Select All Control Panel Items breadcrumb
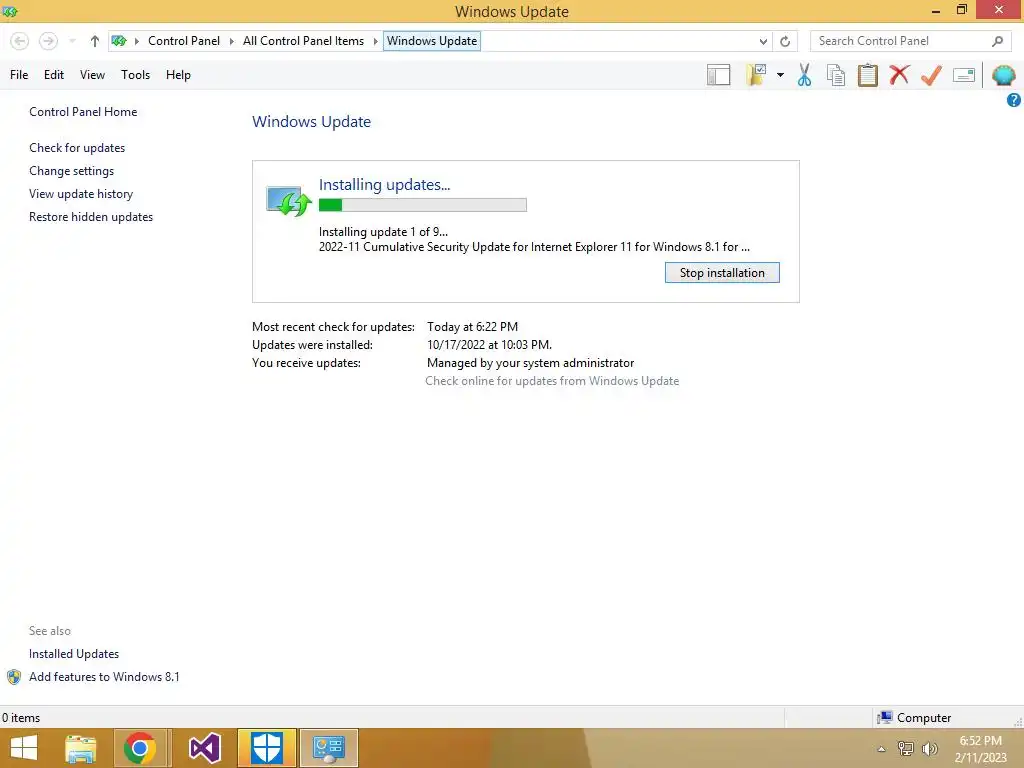1024x768 pixels. point(304,41)
